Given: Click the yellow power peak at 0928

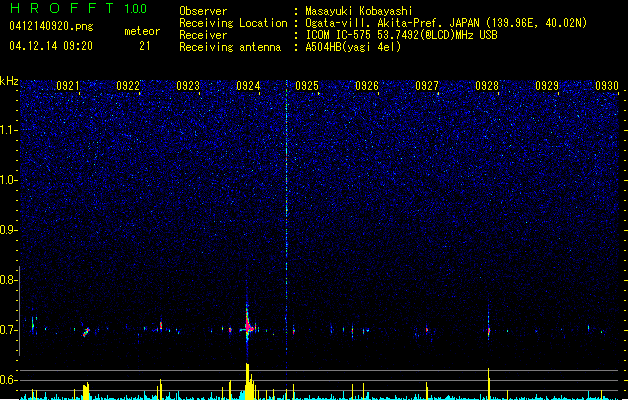Looking at the screenshot, I should click(489, 384).
